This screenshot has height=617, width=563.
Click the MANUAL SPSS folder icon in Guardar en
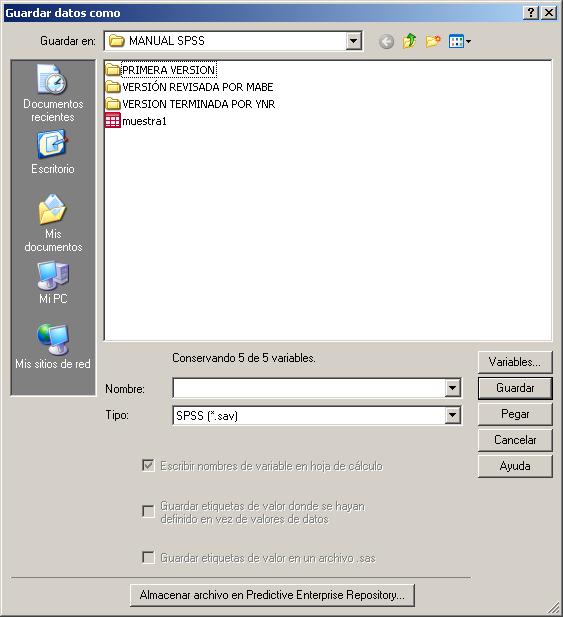pos(116,41)
